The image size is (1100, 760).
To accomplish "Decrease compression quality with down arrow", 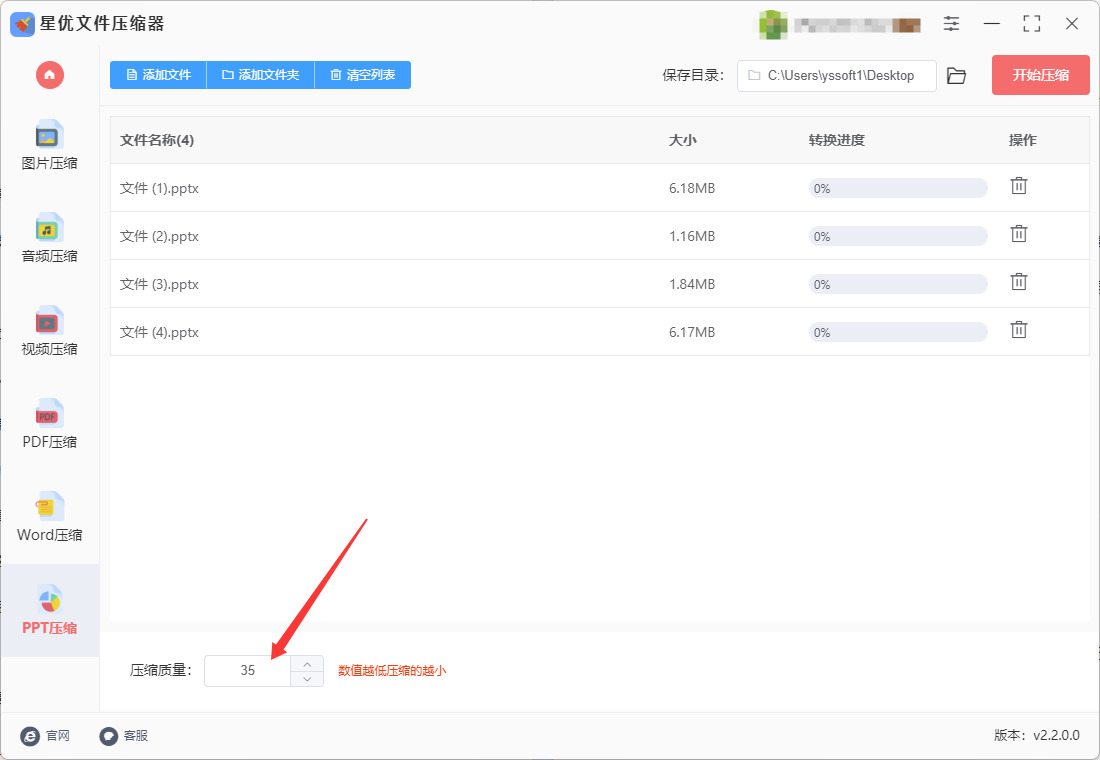I will pos(307,679).
